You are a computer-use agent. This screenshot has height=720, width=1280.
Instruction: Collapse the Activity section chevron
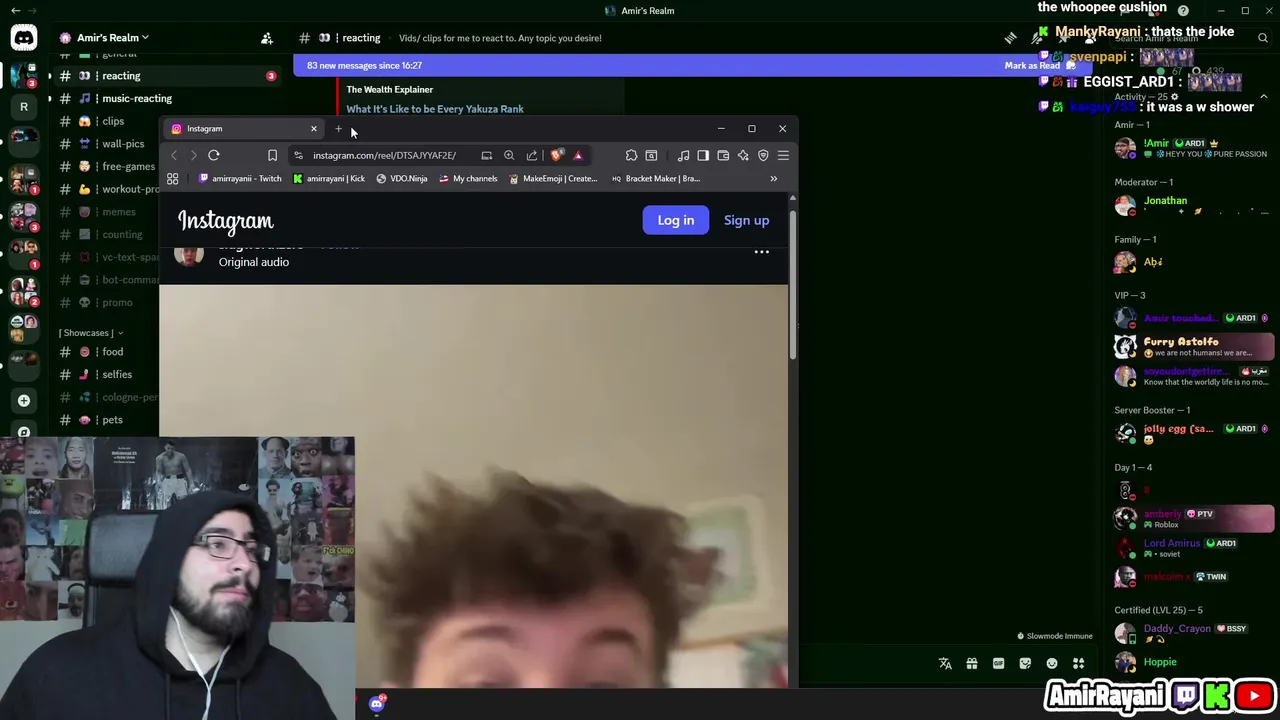1263,97
